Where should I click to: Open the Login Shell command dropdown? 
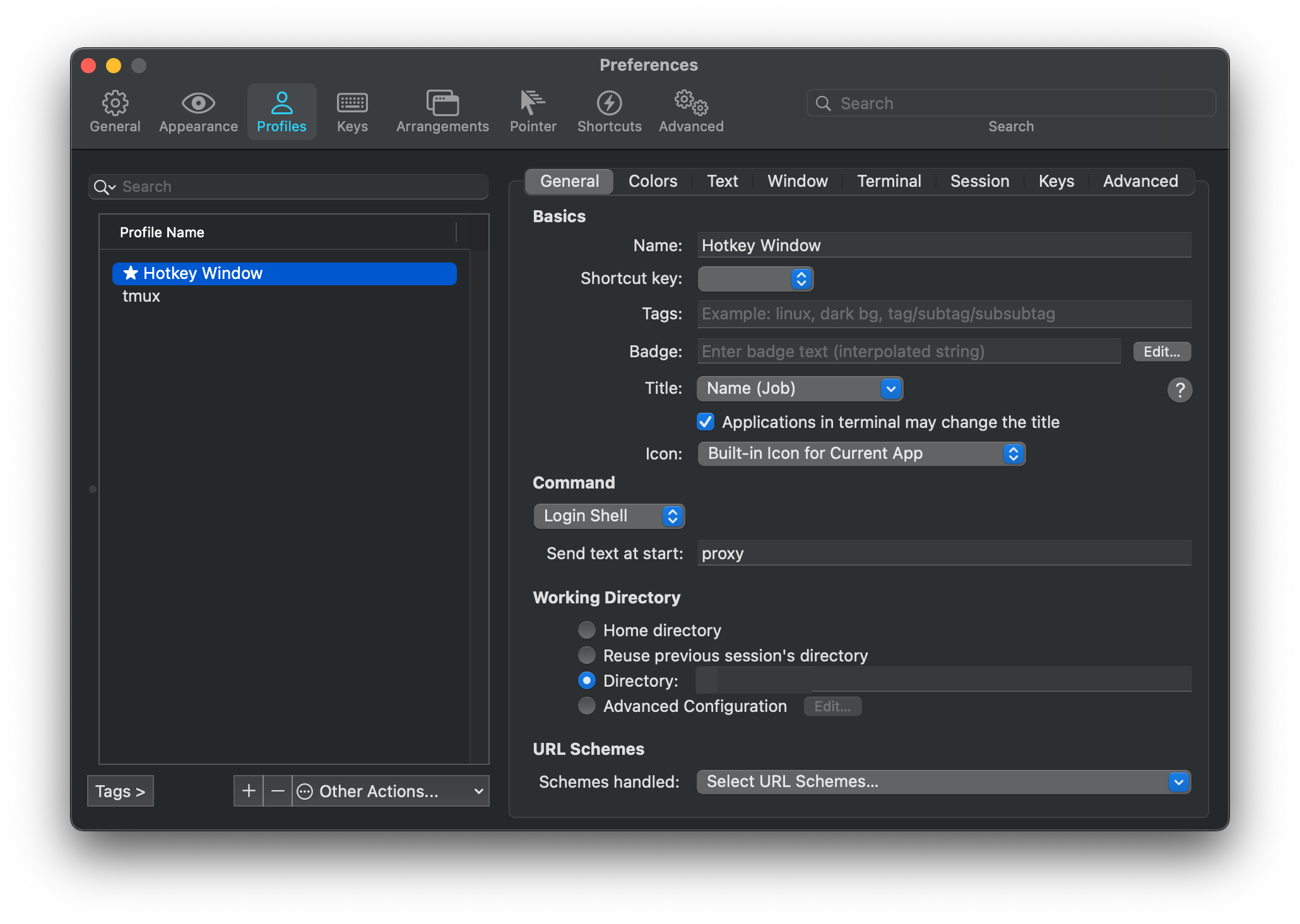608,516
